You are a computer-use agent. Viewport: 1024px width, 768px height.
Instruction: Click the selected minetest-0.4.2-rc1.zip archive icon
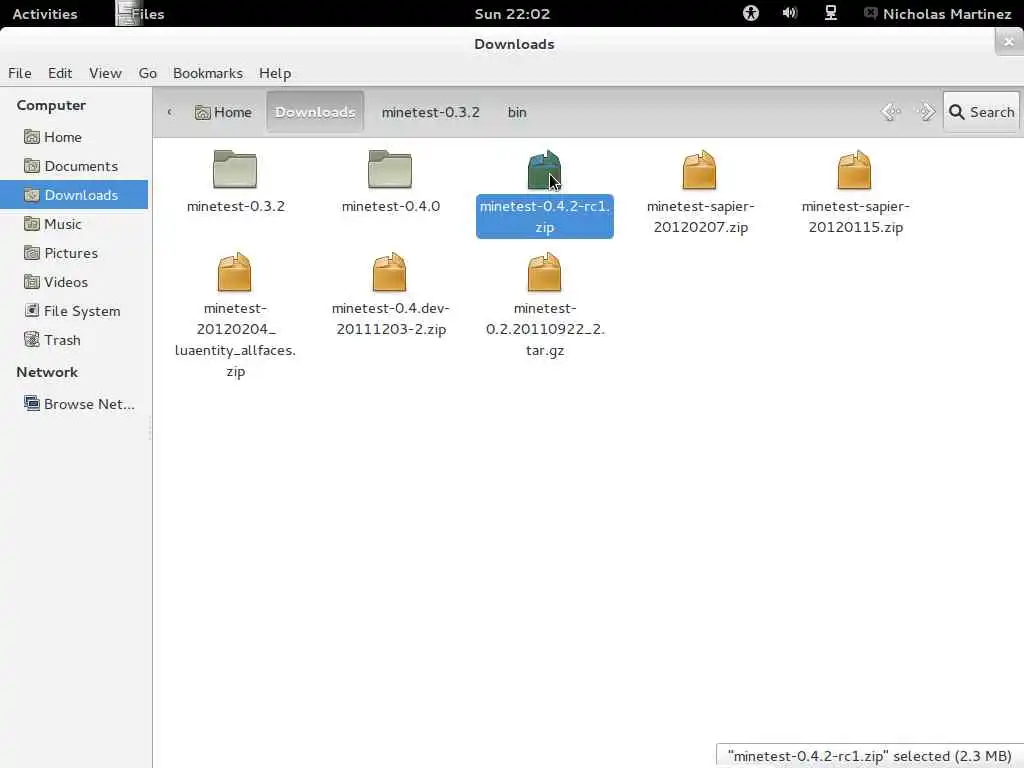(x=544, y=169)
